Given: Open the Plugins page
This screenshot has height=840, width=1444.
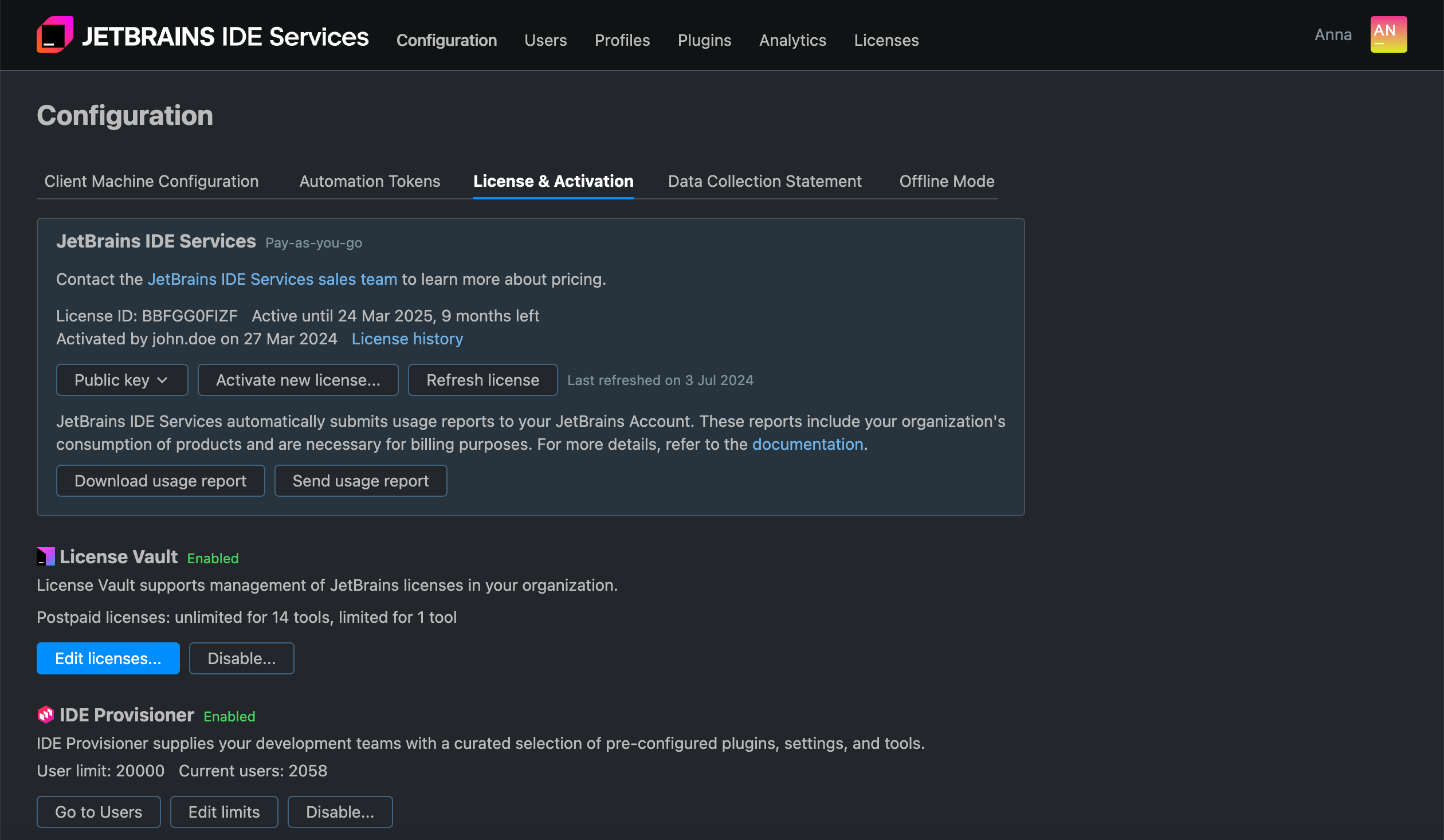Looking at the screenshot, I should [704, 40].
